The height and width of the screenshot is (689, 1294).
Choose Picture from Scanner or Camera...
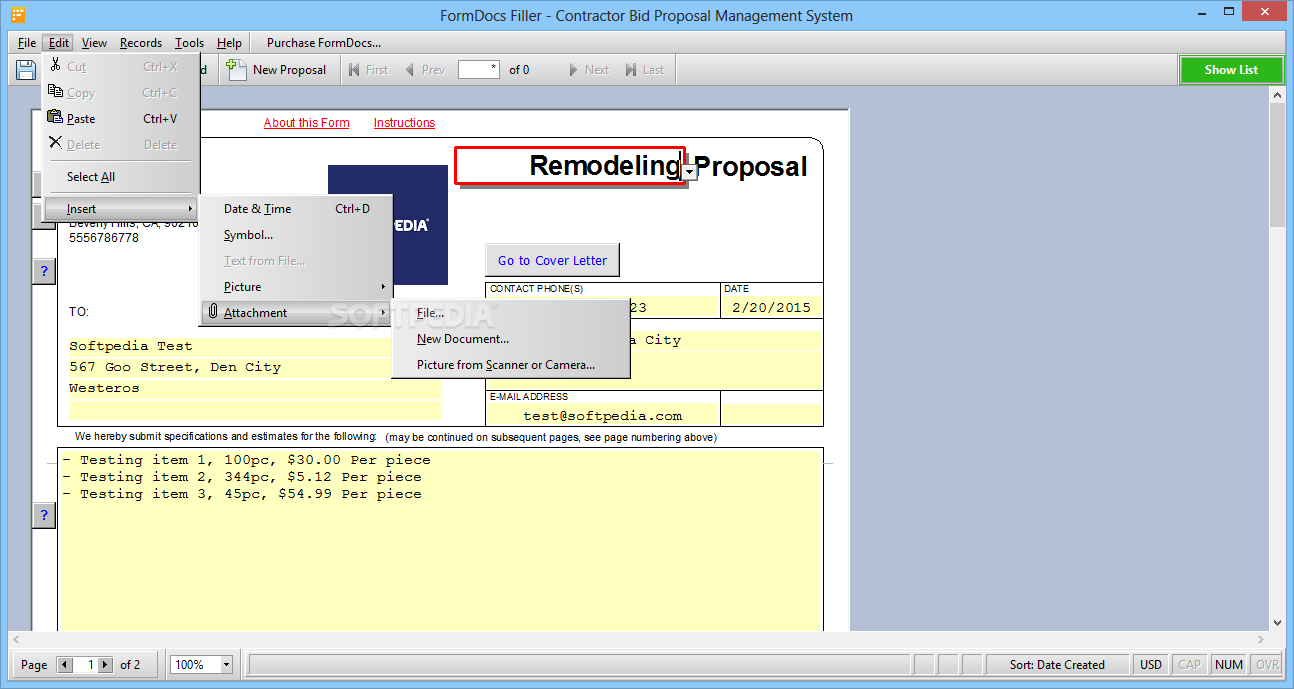pyautogui.click(x=510, y=365)
